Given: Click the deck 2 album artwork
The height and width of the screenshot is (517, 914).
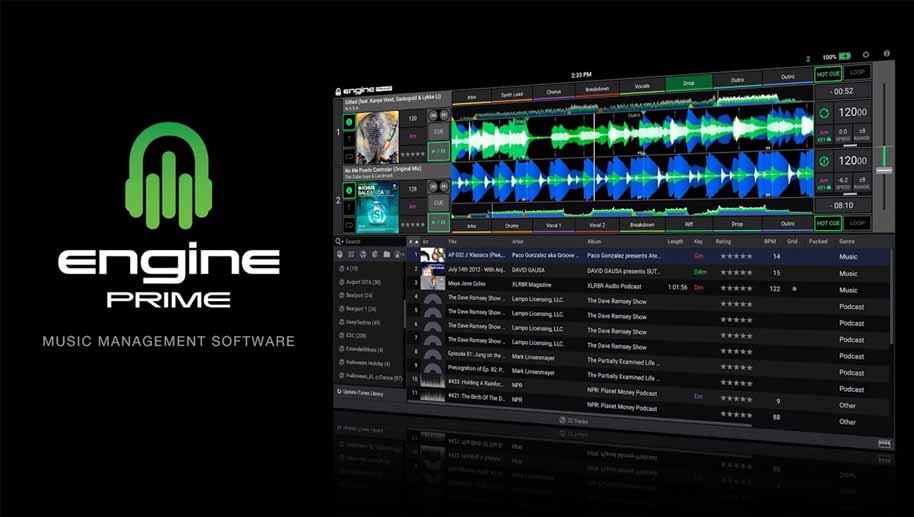Looking at the screenshot, I should 377,207.
